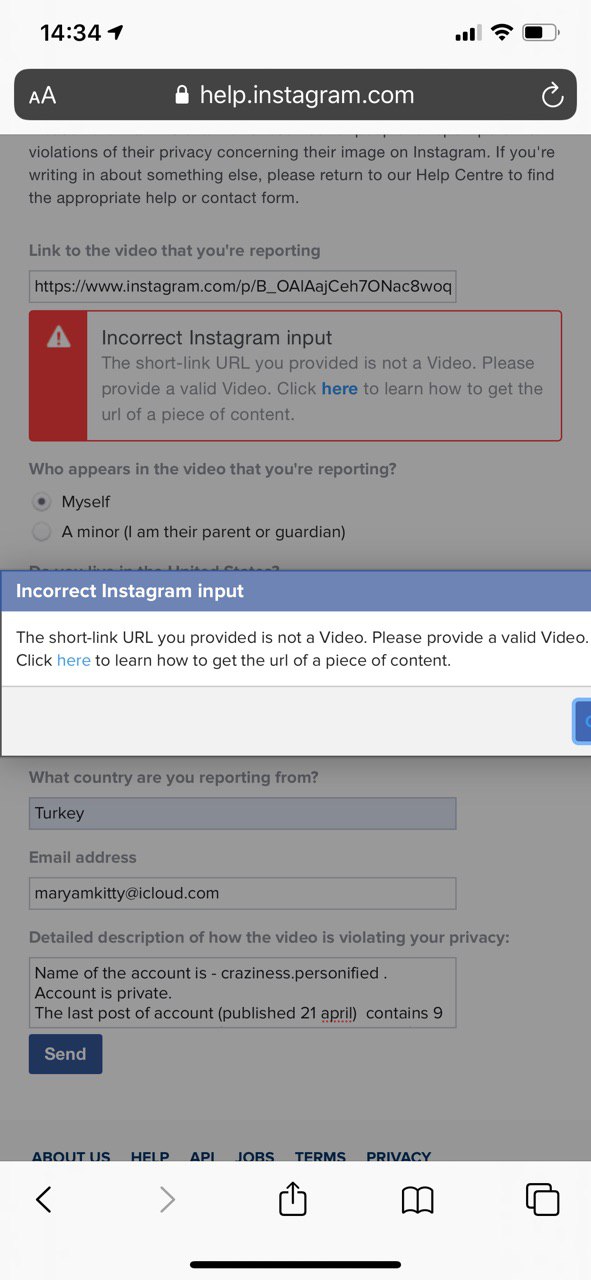Click the detailed description text area
The image size is (591, 1280).
click(x=242, y=992)
